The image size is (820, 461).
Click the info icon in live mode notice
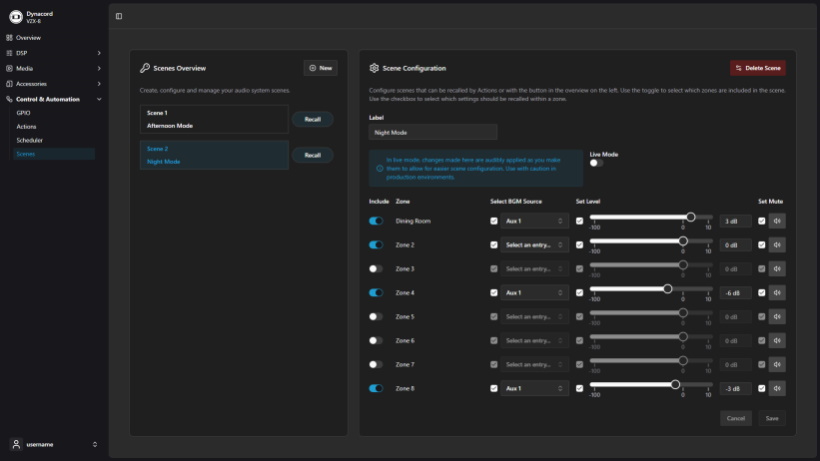(380, 168)
